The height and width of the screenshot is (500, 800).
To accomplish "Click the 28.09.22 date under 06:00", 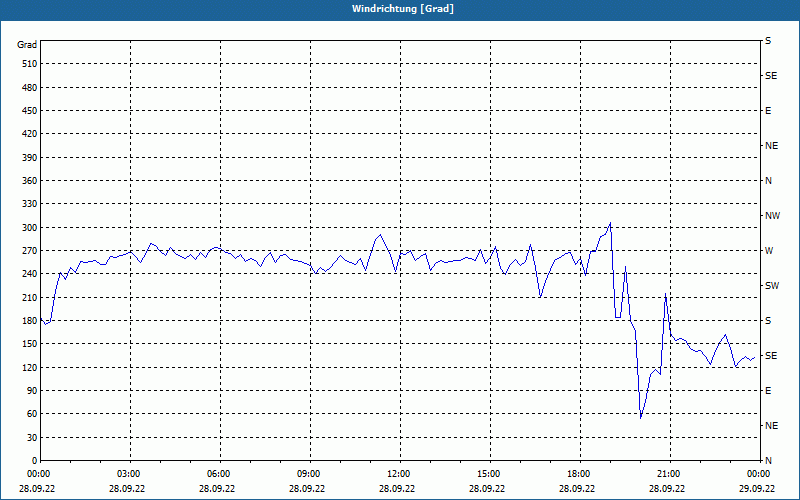I will [217, 489].
